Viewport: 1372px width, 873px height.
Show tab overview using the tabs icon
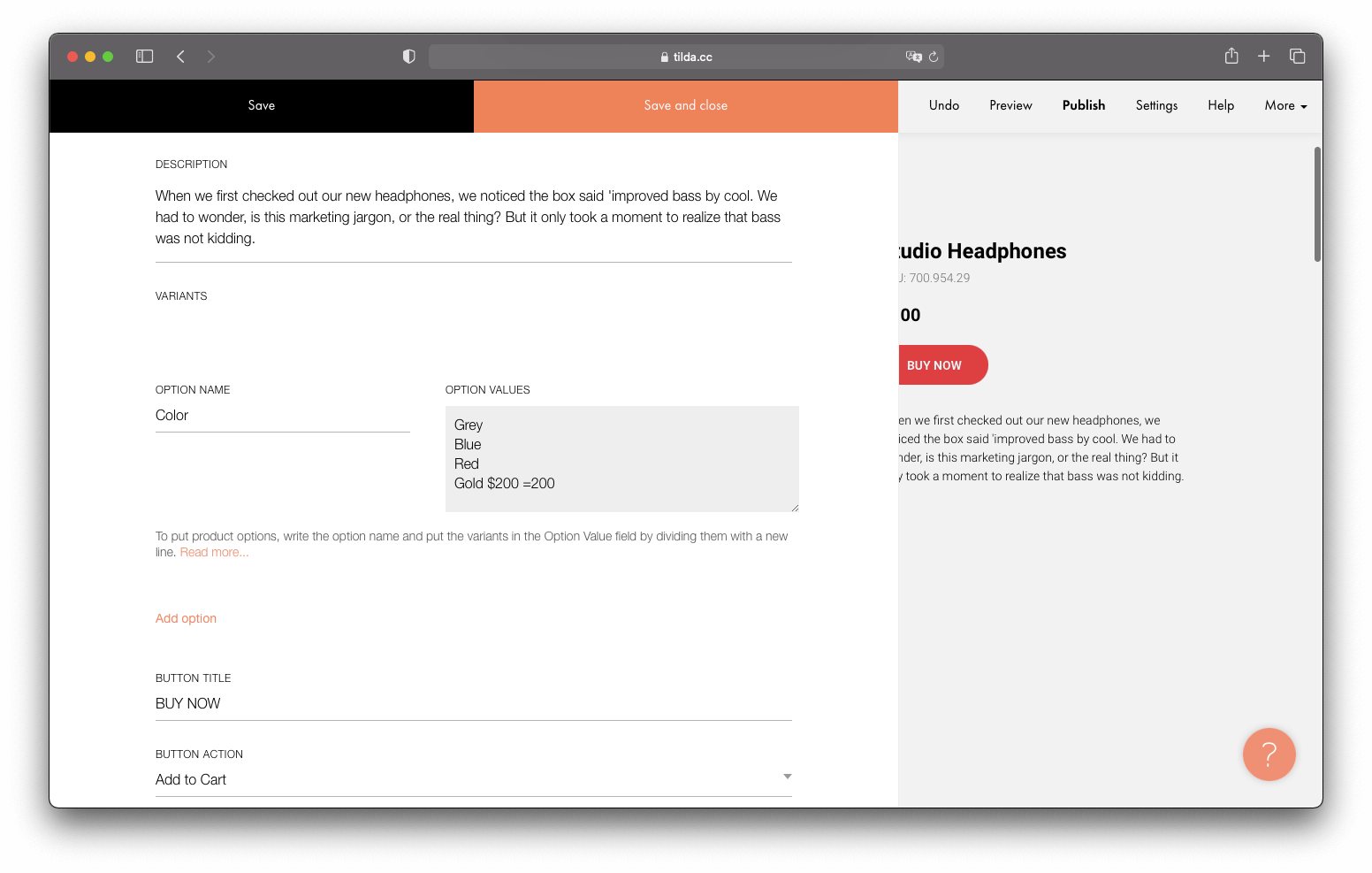(1298, 56)
